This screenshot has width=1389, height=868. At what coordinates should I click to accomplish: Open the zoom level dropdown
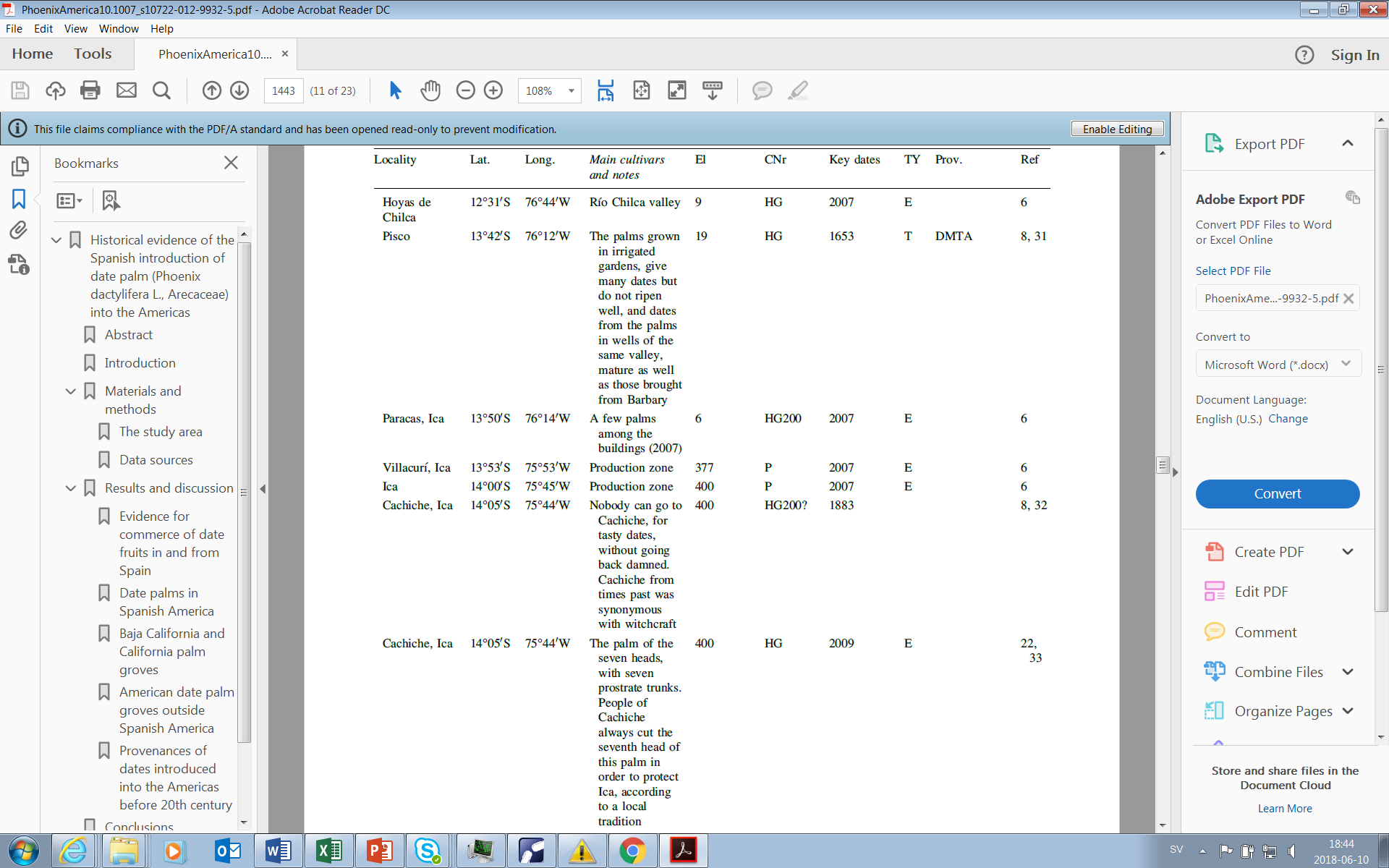572,90
